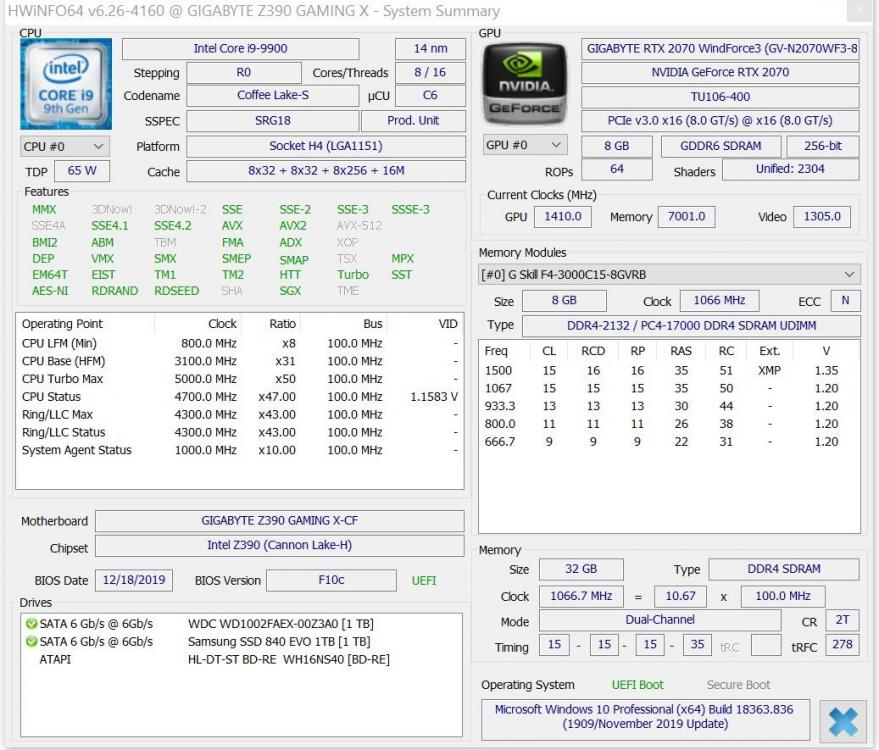This screenshot has width=879, height=750.
Task: Select the Ring/LLC Max operating point row
Action: click(240, 415)
